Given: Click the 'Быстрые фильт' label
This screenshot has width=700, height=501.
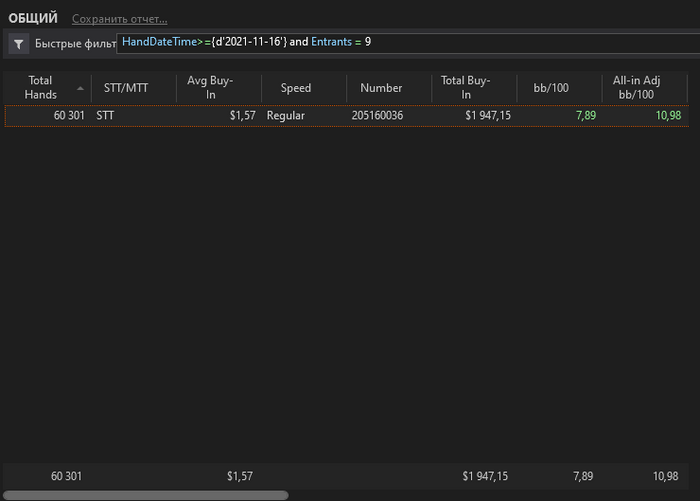Looking at the screenshot, I should point(75,44).
